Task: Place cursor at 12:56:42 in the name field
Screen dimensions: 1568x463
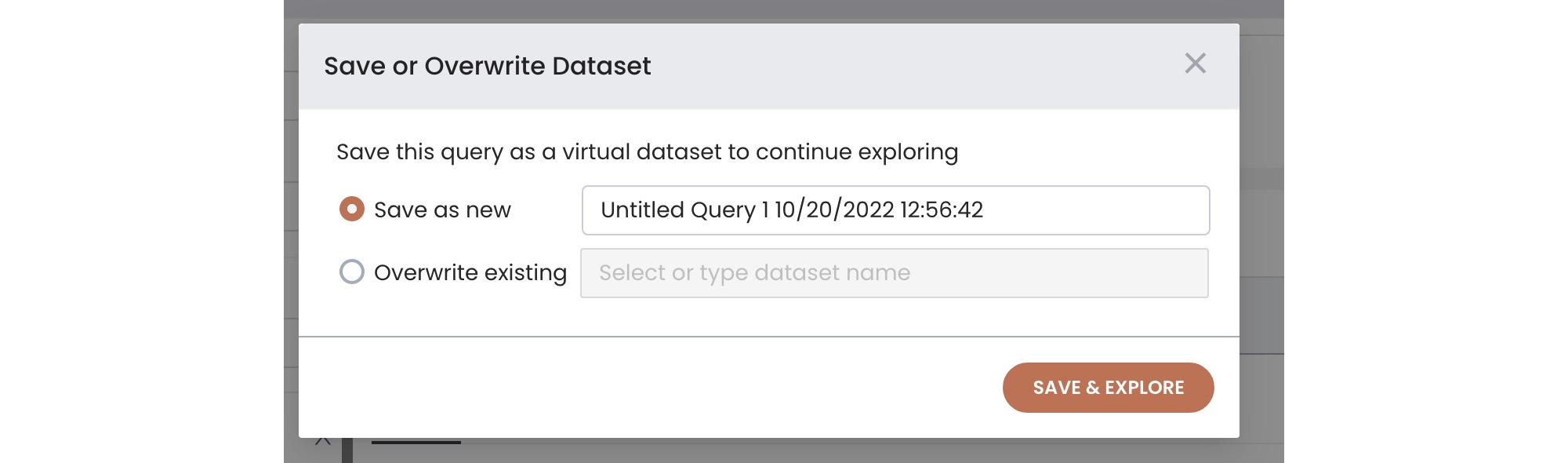Action: point(942,210)
